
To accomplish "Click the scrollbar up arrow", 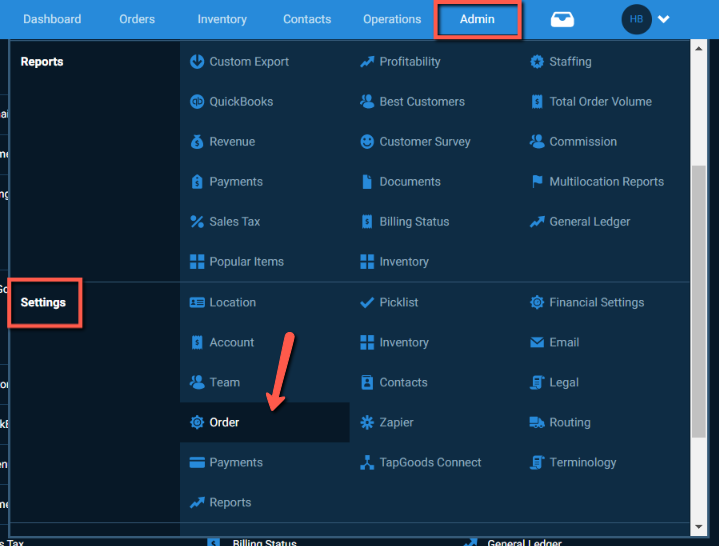I will (699, 48).
